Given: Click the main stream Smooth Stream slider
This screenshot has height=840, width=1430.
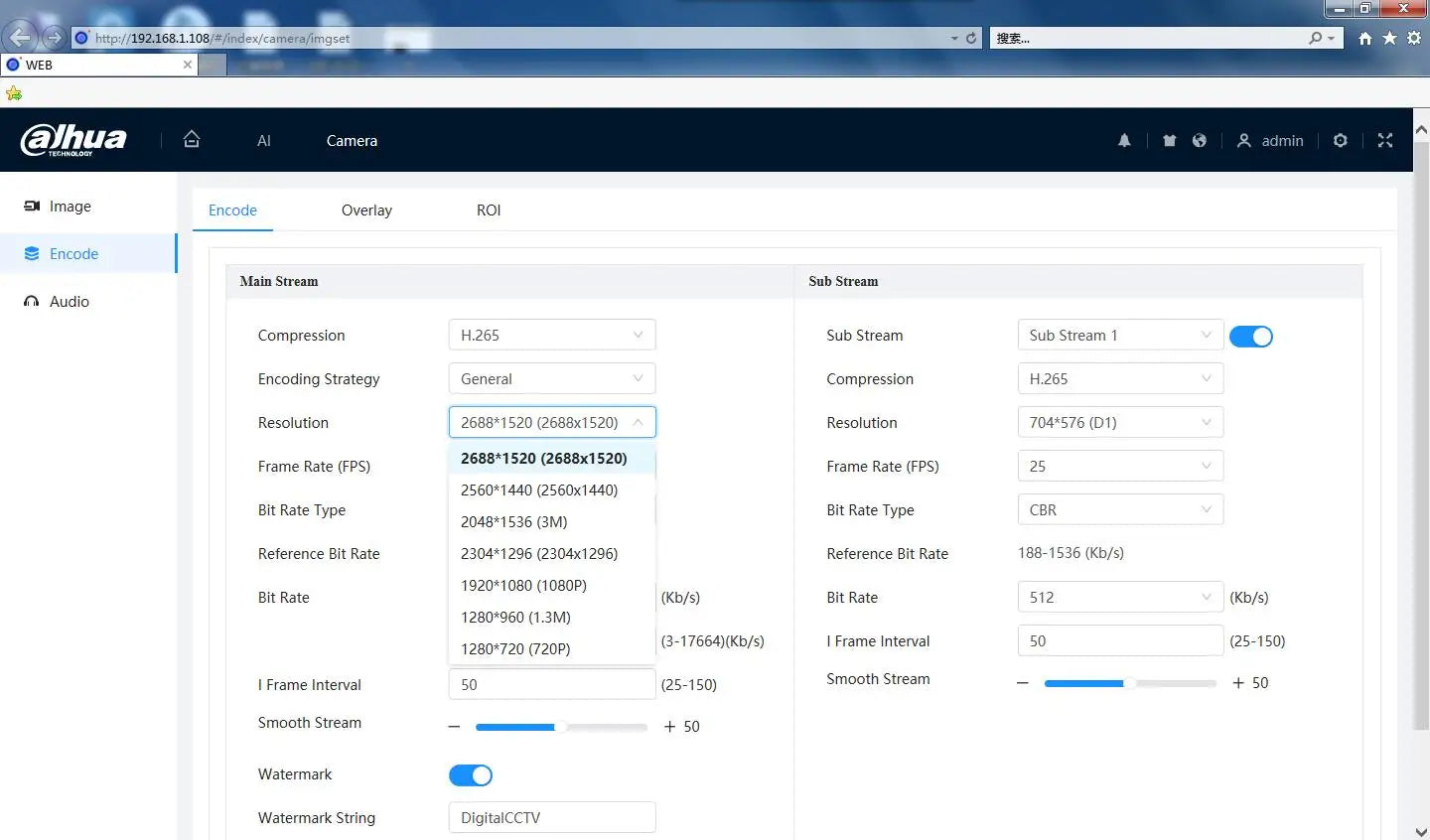Looking at the screenshot, I should [561, 727].
